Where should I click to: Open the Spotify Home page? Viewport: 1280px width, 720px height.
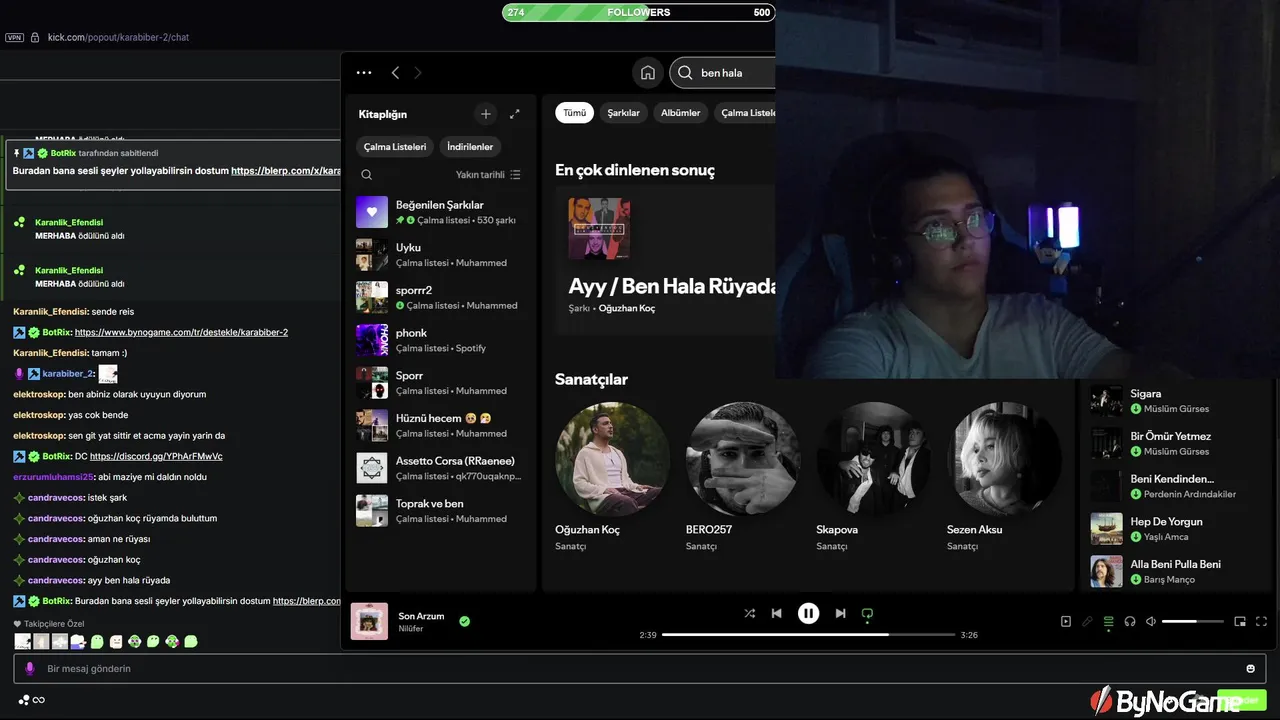click(x=648, y=73)
